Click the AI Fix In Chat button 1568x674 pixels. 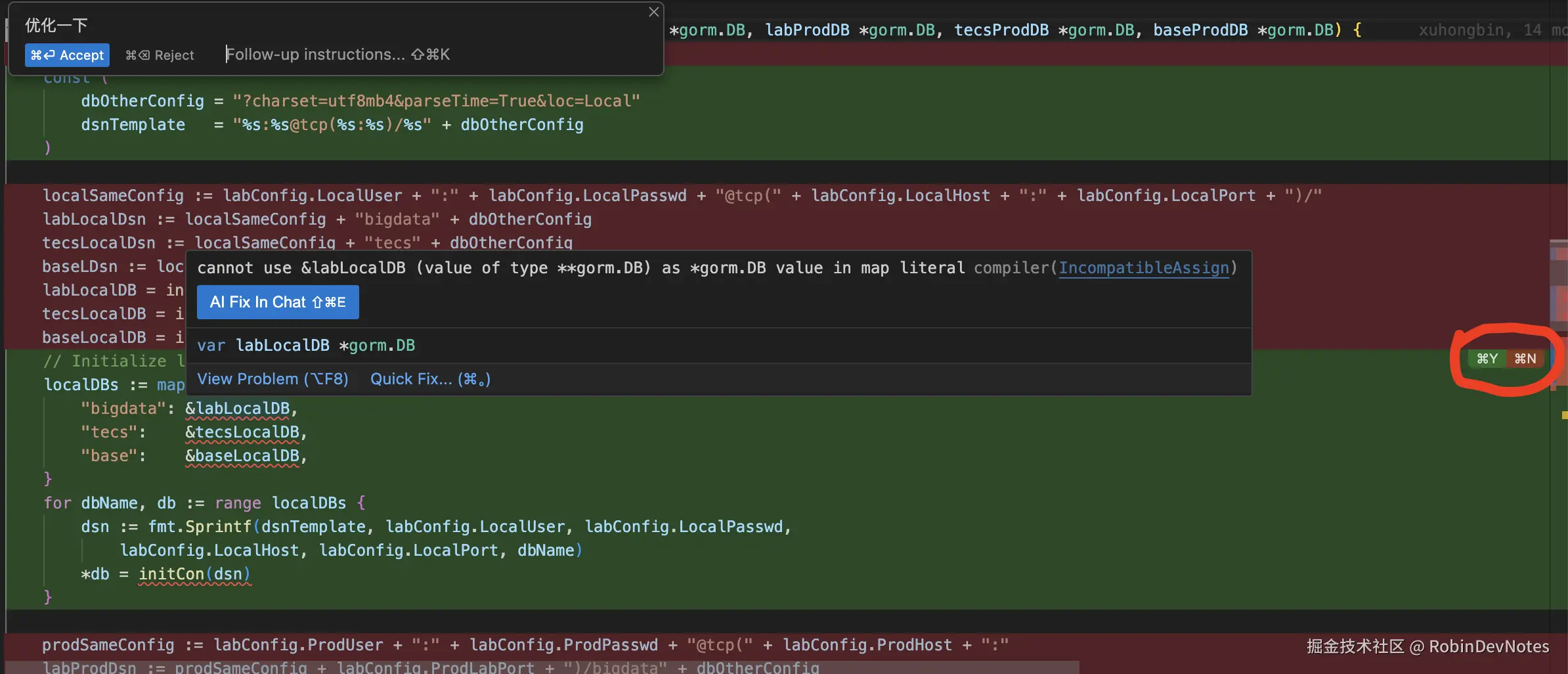tap(278, 302)
